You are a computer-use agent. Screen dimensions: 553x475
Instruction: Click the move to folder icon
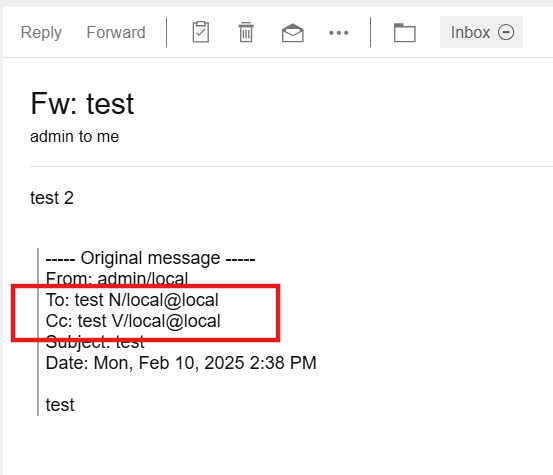(405, 33)
